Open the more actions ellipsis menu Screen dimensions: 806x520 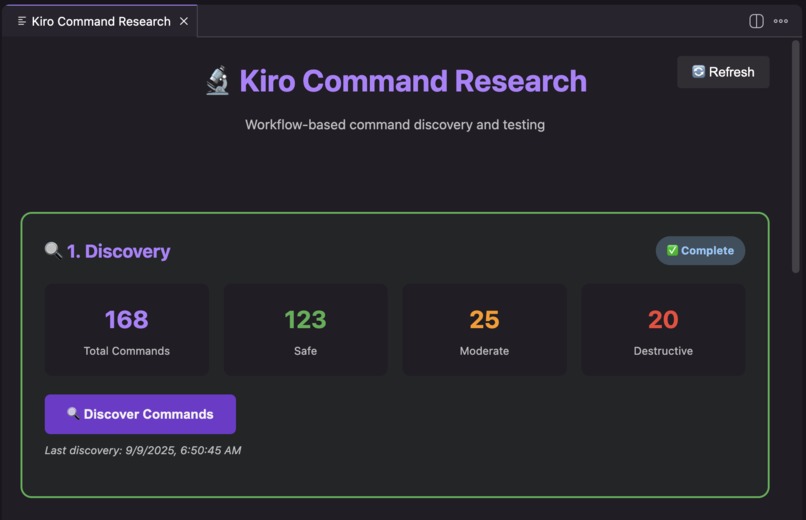click(781, 21)
